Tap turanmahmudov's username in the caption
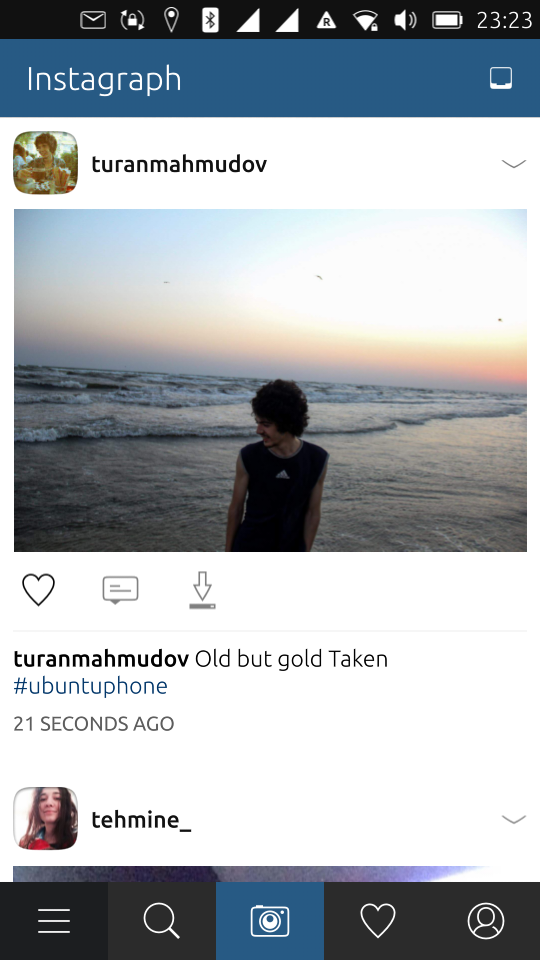The height and width of the screenshot is (960, 540). pyautogui.click(x=101, y=659)
